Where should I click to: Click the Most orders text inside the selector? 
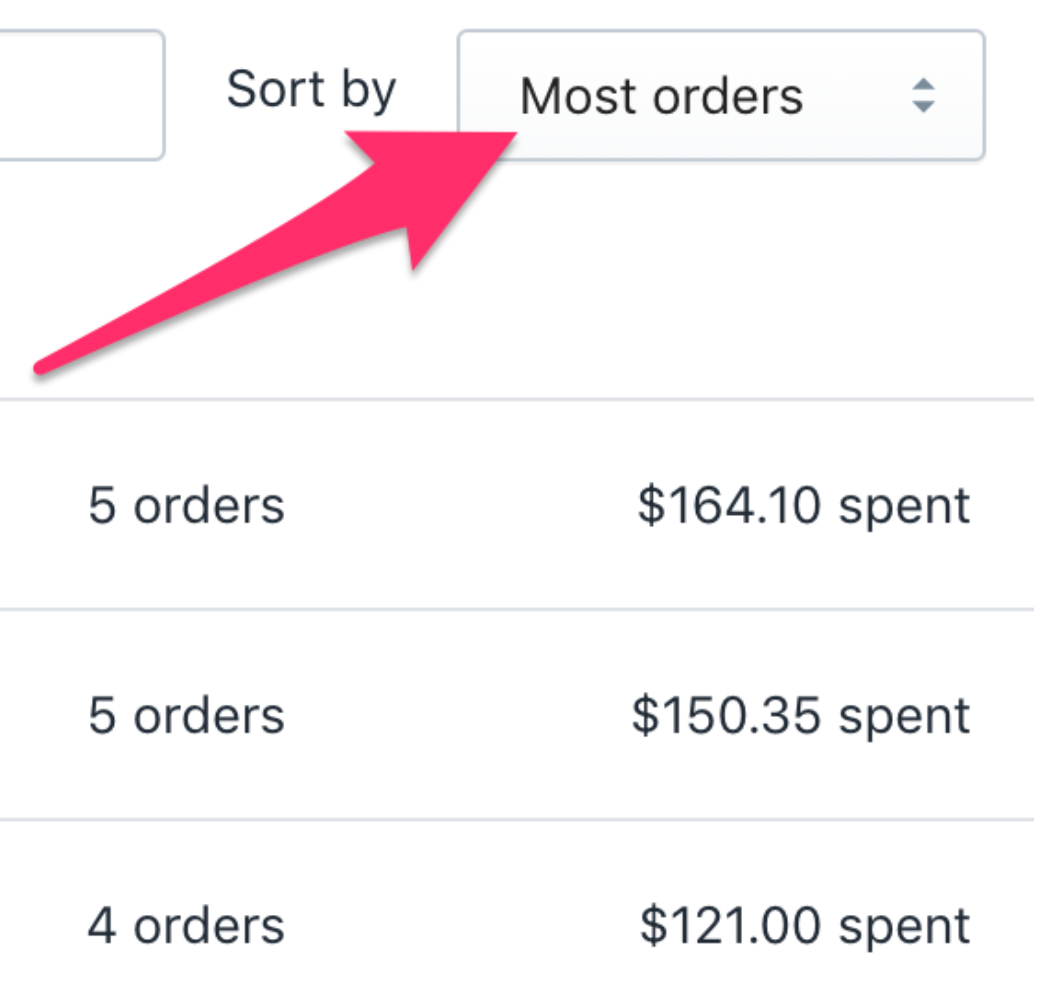click(x=660, y=95)
